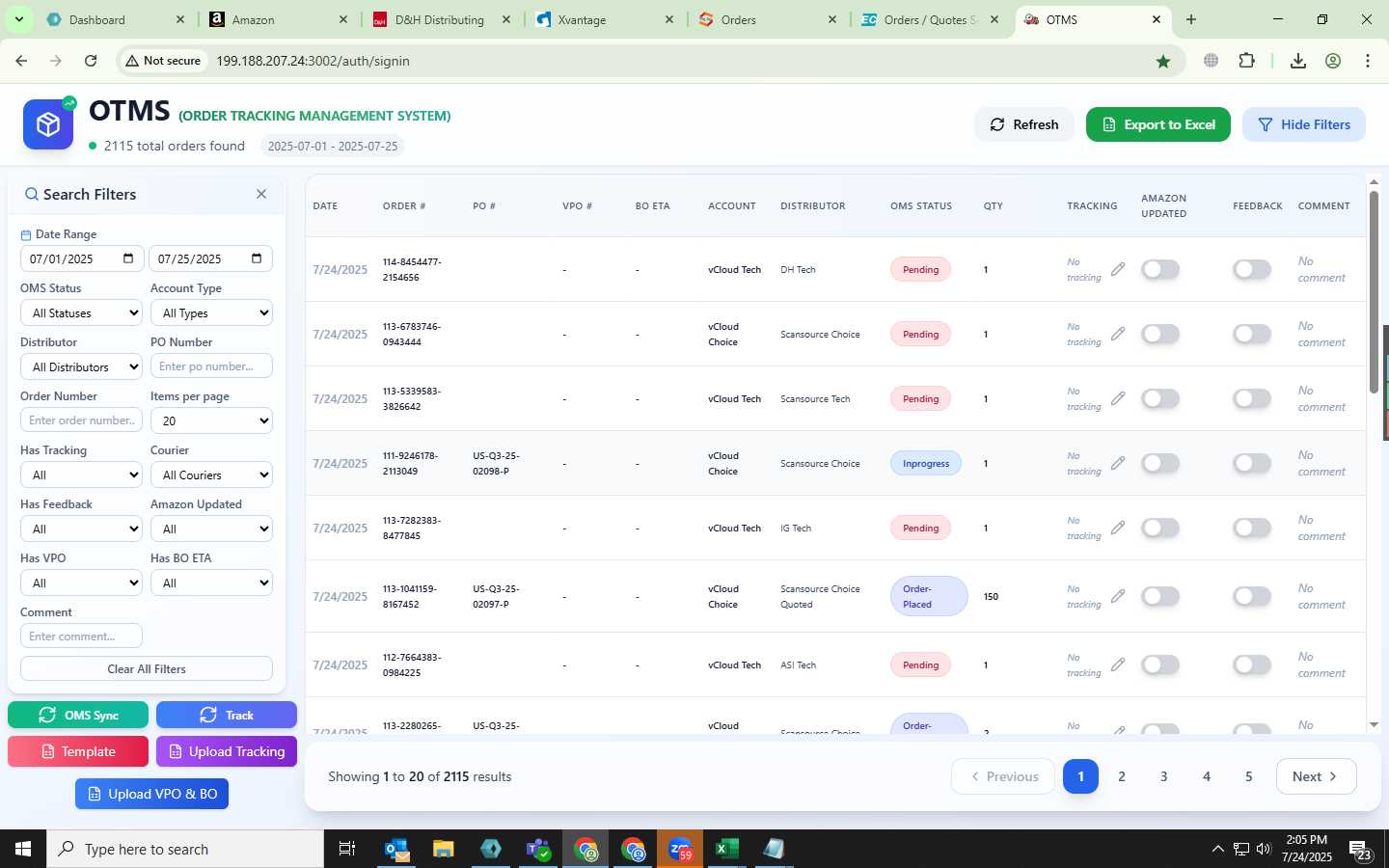Screen dimensions: 1389x868
Task: Open File Explorer from the taskbar
Action: point(443,849)
